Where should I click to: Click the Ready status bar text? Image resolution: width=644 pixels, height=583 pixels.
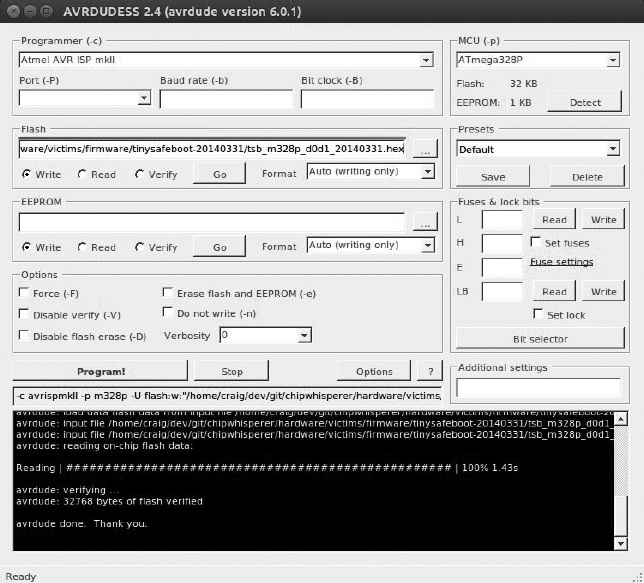coord(21,576)
